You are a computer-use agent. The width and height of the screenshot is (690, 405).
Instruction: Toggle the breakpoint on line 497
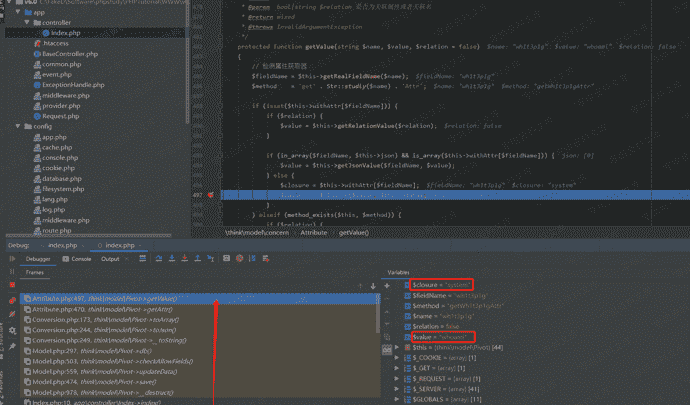point(210,195)
